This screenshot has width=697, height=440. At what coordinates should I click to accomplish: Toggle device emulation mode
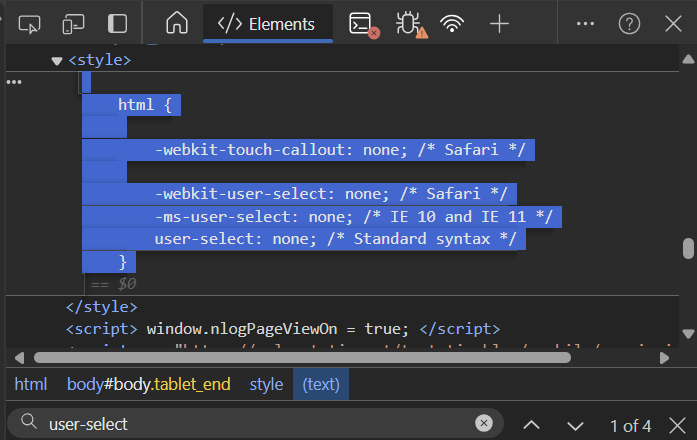click(x=73, y=24)
